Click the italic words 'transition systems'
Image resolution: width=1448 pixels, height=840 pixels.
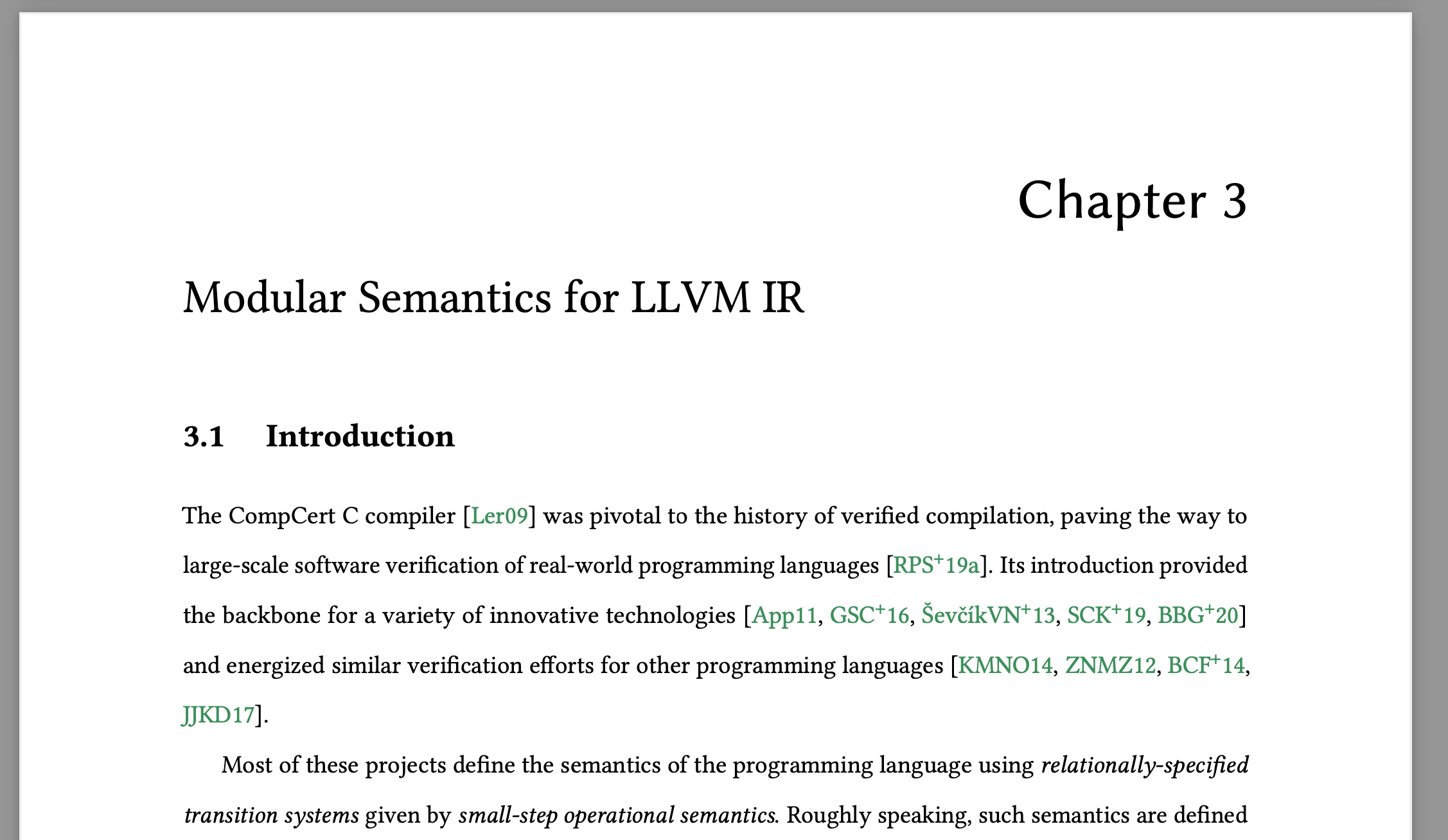(271, 816)
